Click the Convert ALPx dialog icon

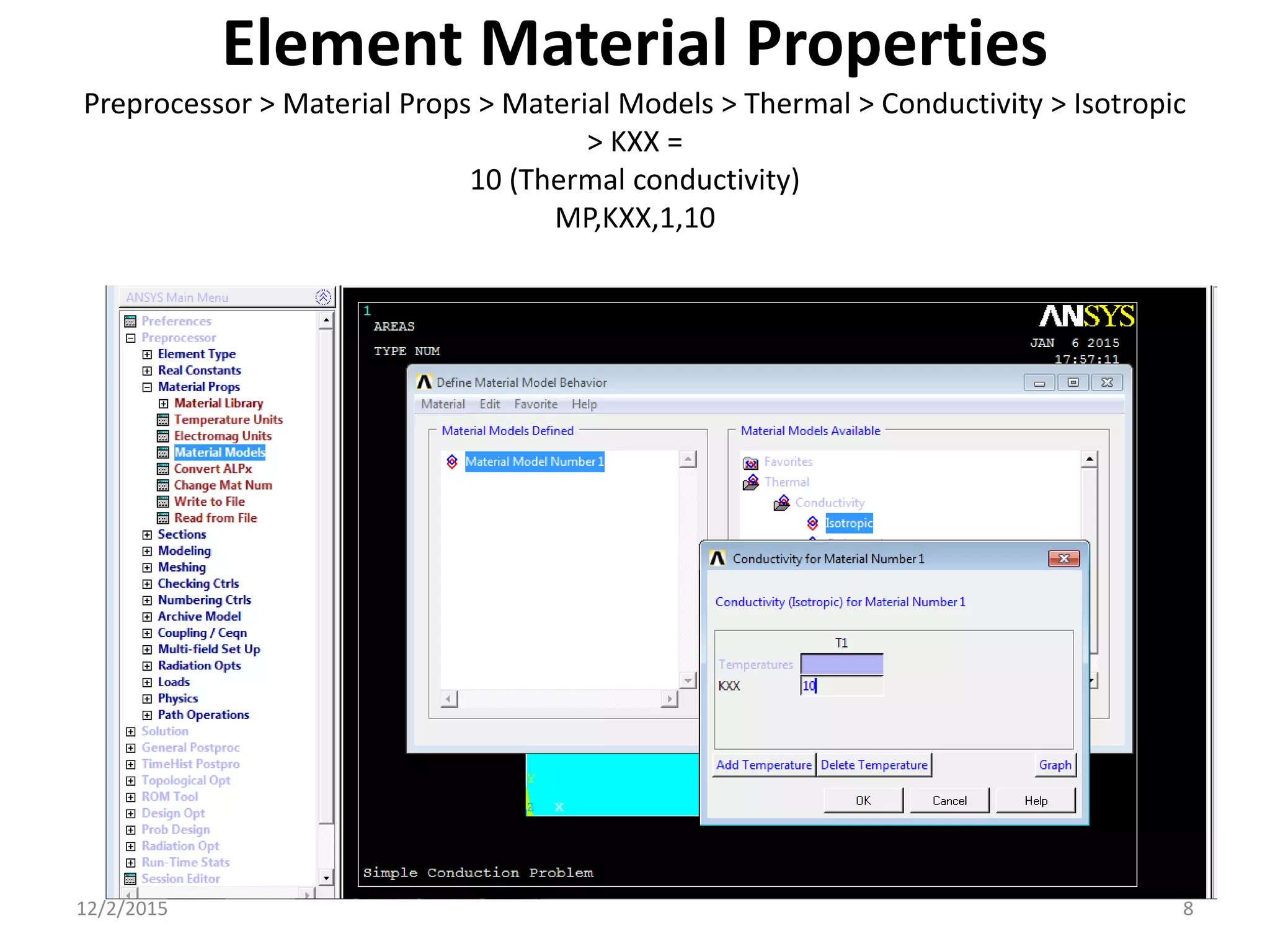click(x=163, y=469)
